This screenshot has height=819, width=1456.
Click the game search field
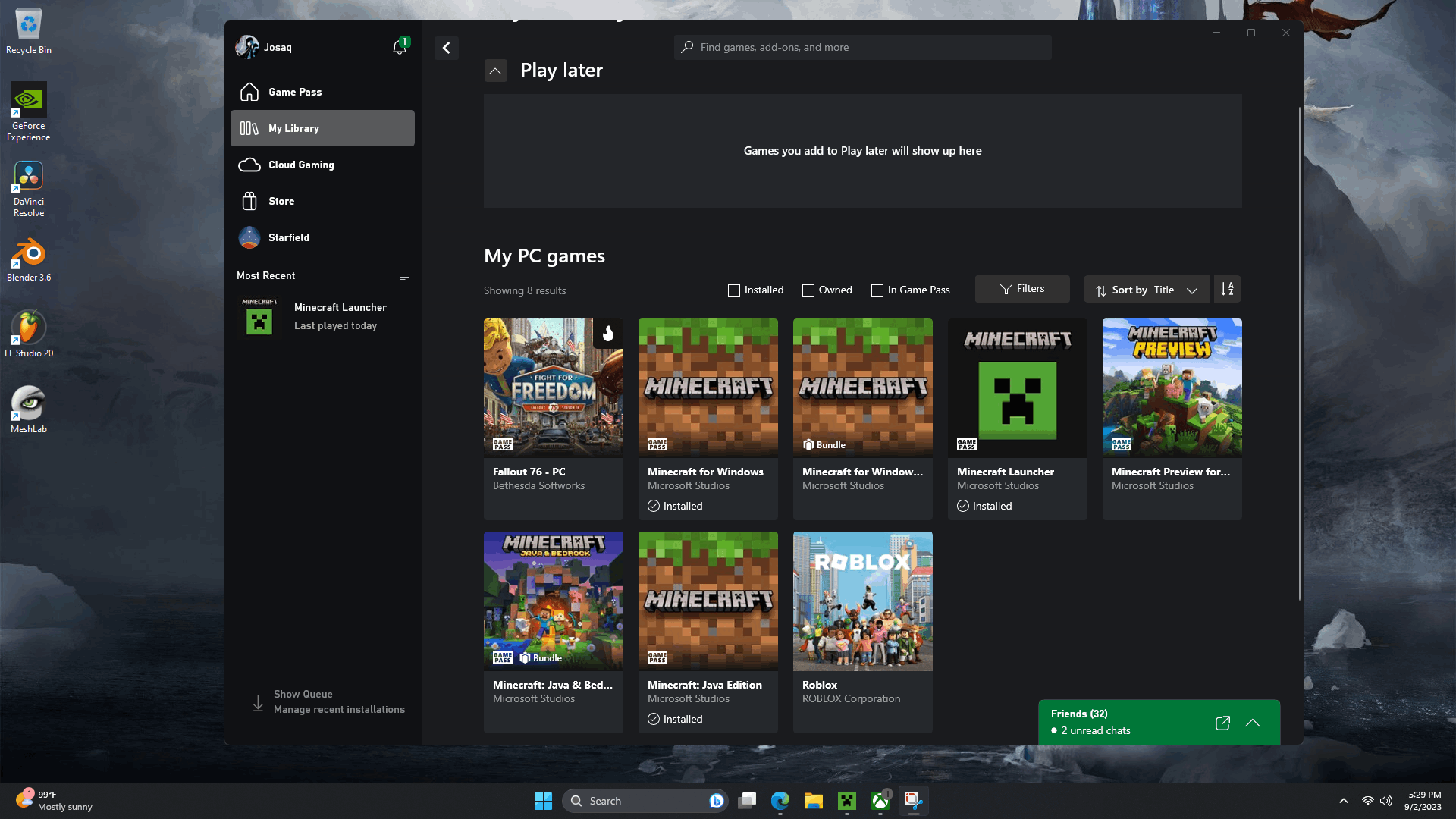coord(862,47)
